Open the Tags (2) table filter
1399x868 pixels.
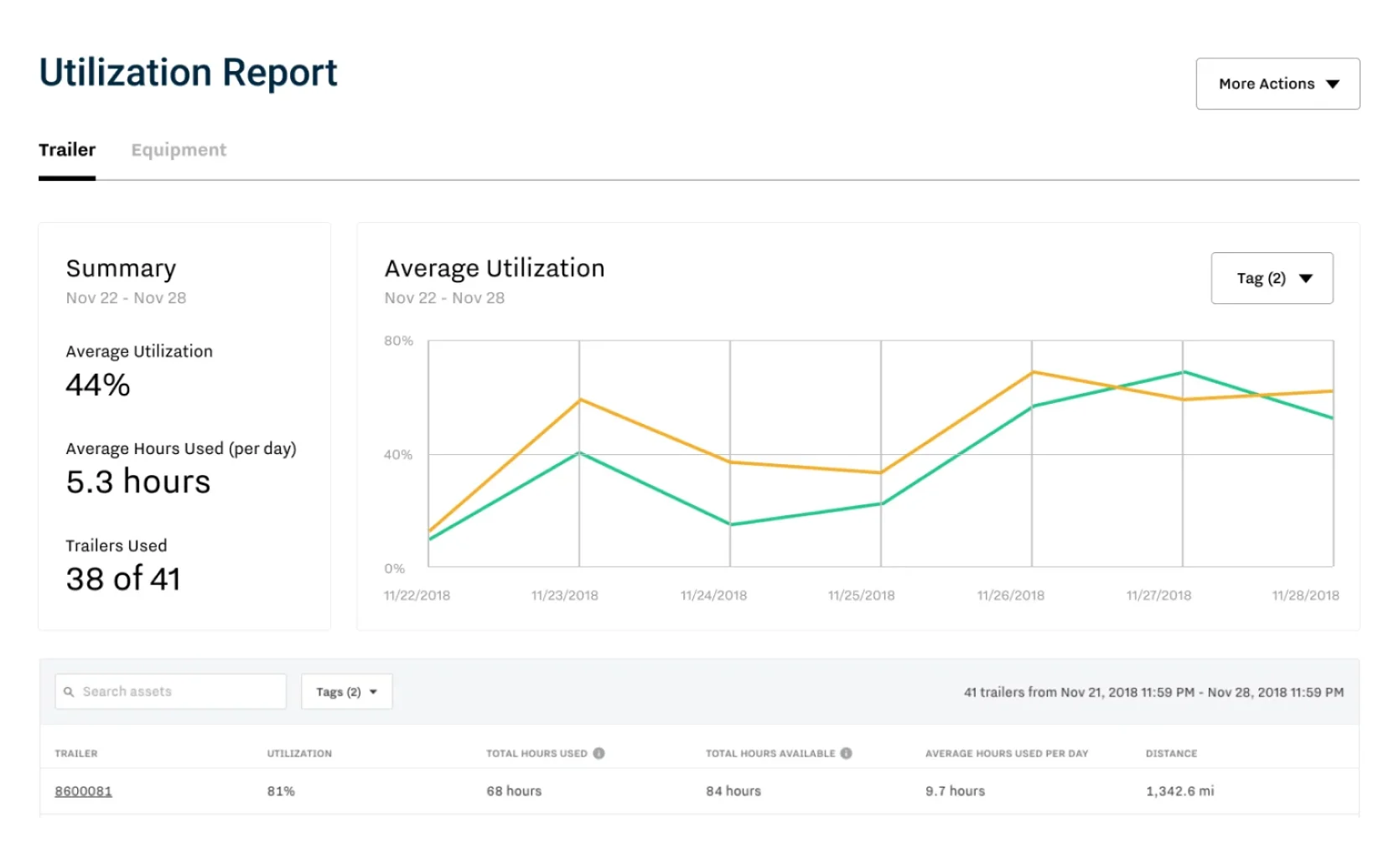click(x=346, y=692)
